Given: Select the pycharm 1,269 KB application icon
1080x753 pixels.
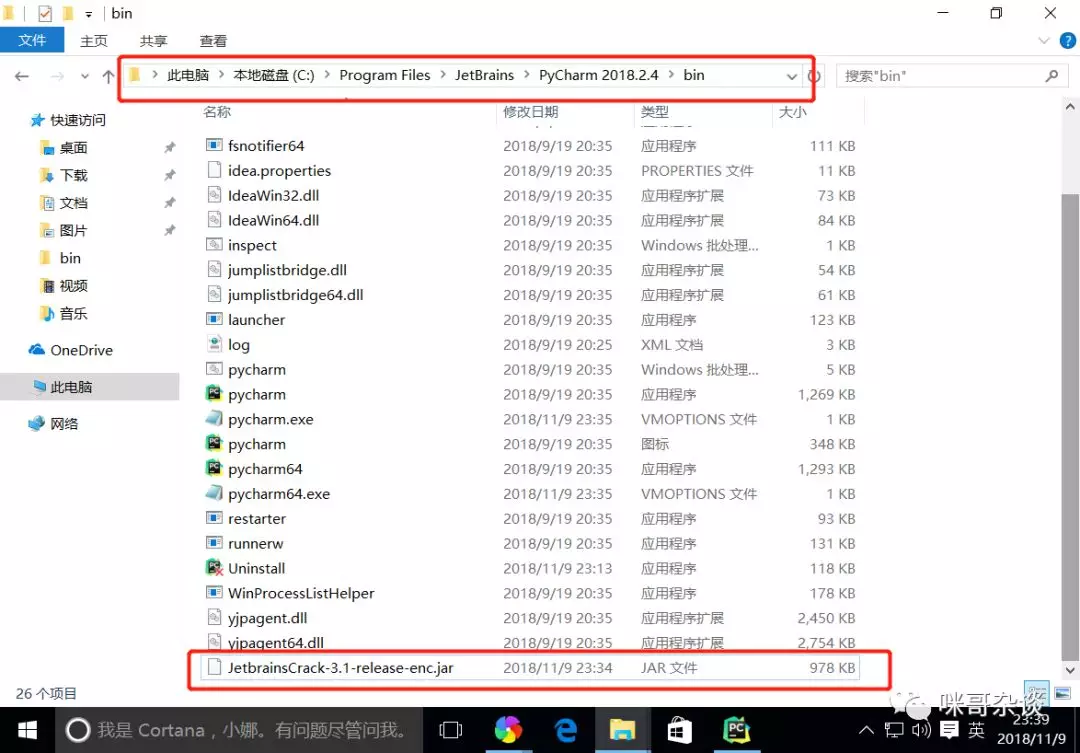Looking at the screenshot, I should (214, 393).
